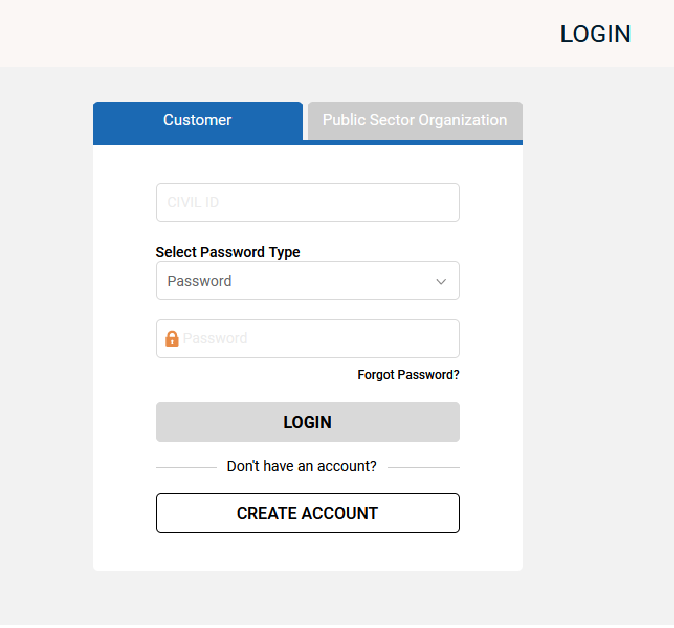The height and width of the screenshot is (628, 674).
Task: Click the gray LOGIN button
Action: [x=308, y=422]
